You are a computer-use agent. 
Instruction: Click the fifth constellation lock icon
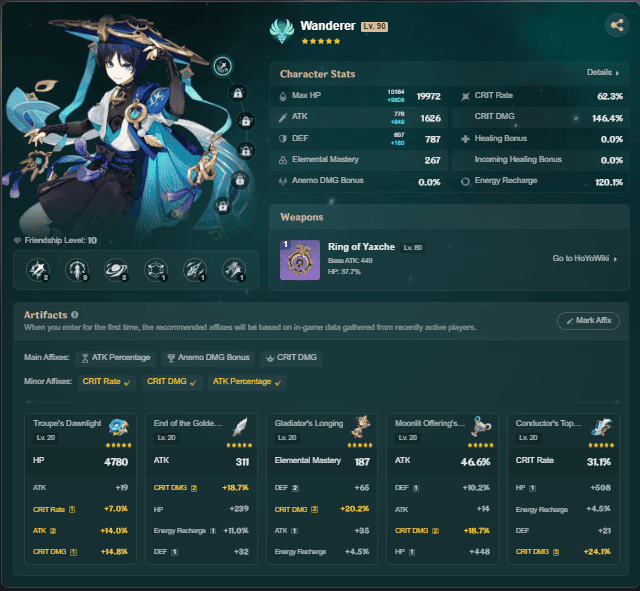tap(240, 180)
